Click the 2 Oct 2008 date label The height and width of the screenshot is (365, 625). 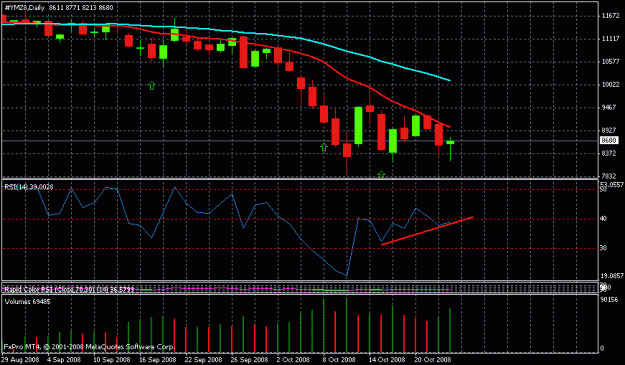(x=293, y=359)
